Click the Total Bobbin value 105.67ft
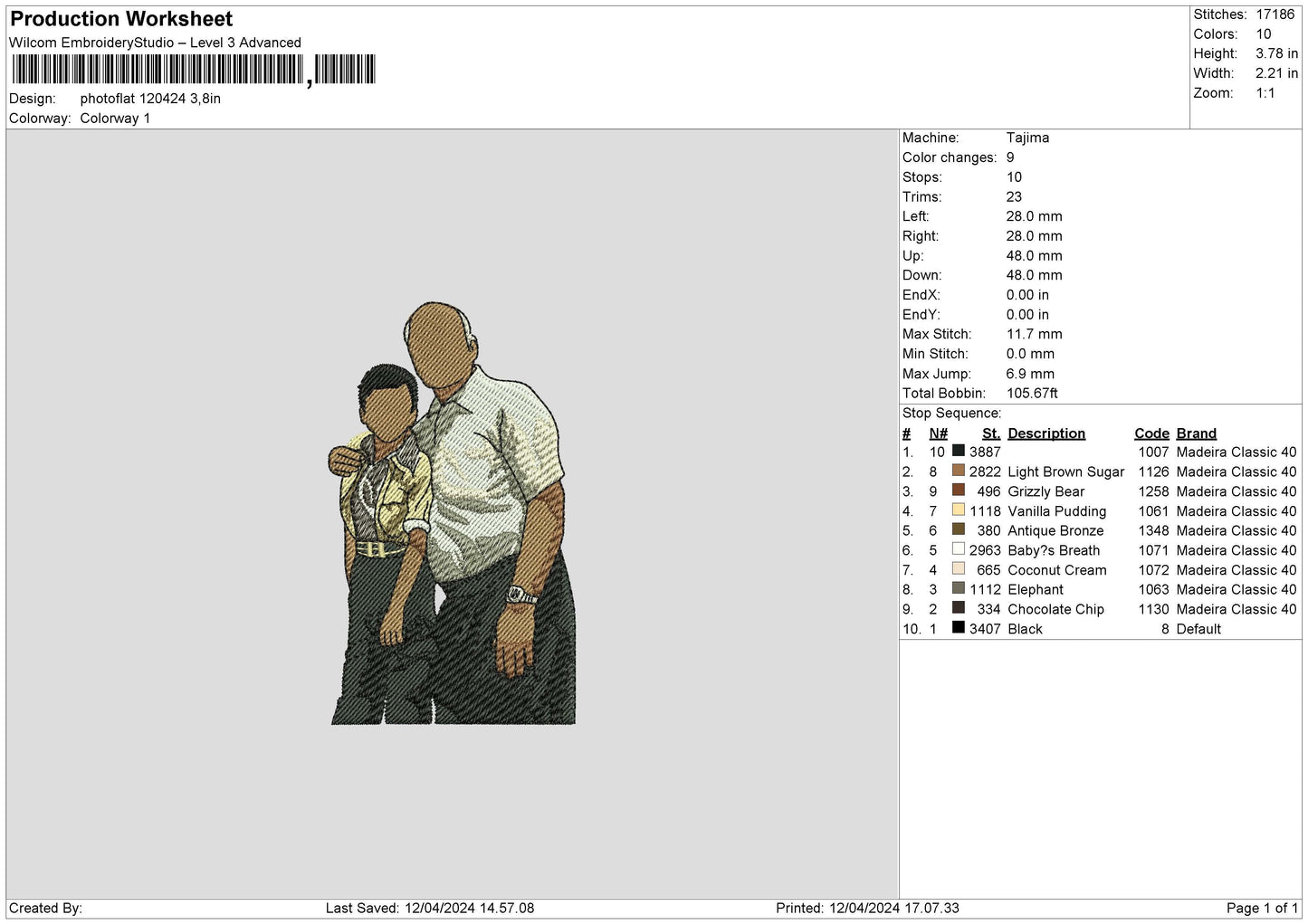This screenshot has height=924, width=1308. point(1032,393)
